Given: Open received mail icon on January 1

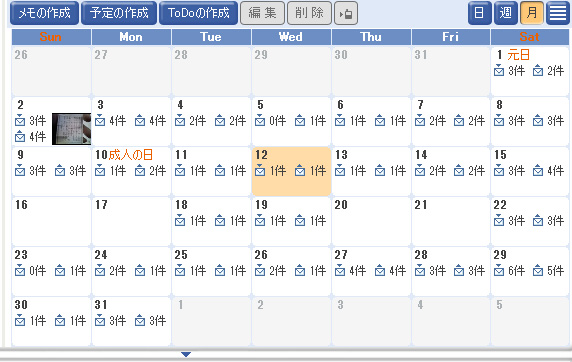Looking at the screenshot, I should pos(499,70).
